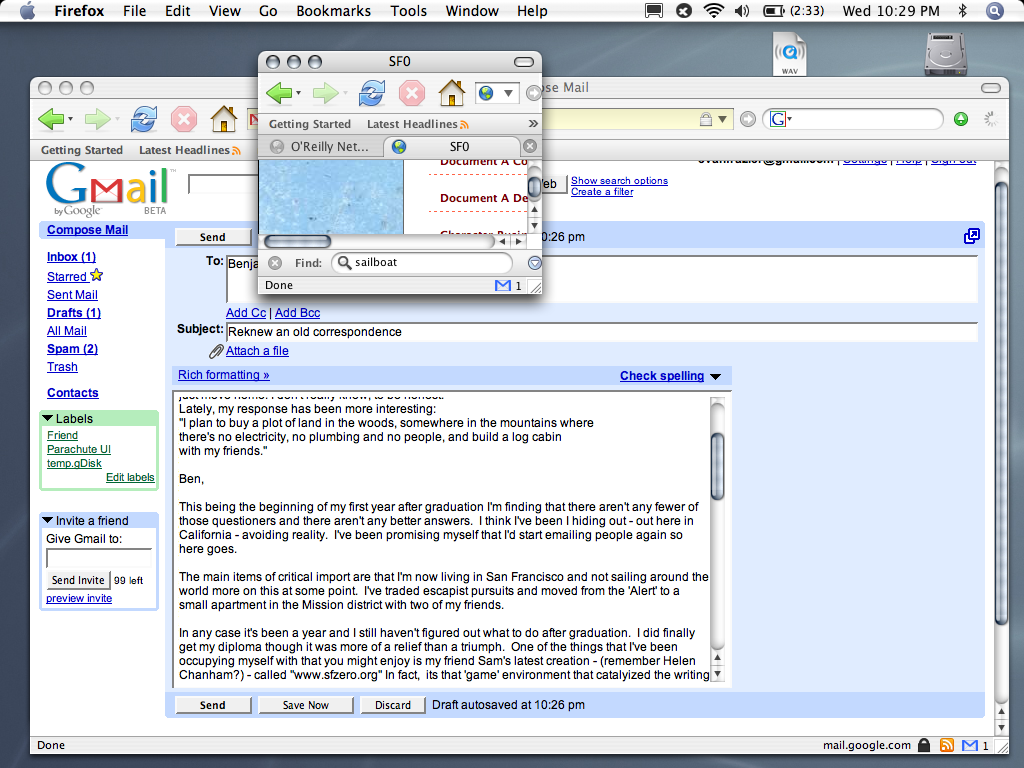Click Find next arrow in SFO find bar

click(x=534, y=263)
